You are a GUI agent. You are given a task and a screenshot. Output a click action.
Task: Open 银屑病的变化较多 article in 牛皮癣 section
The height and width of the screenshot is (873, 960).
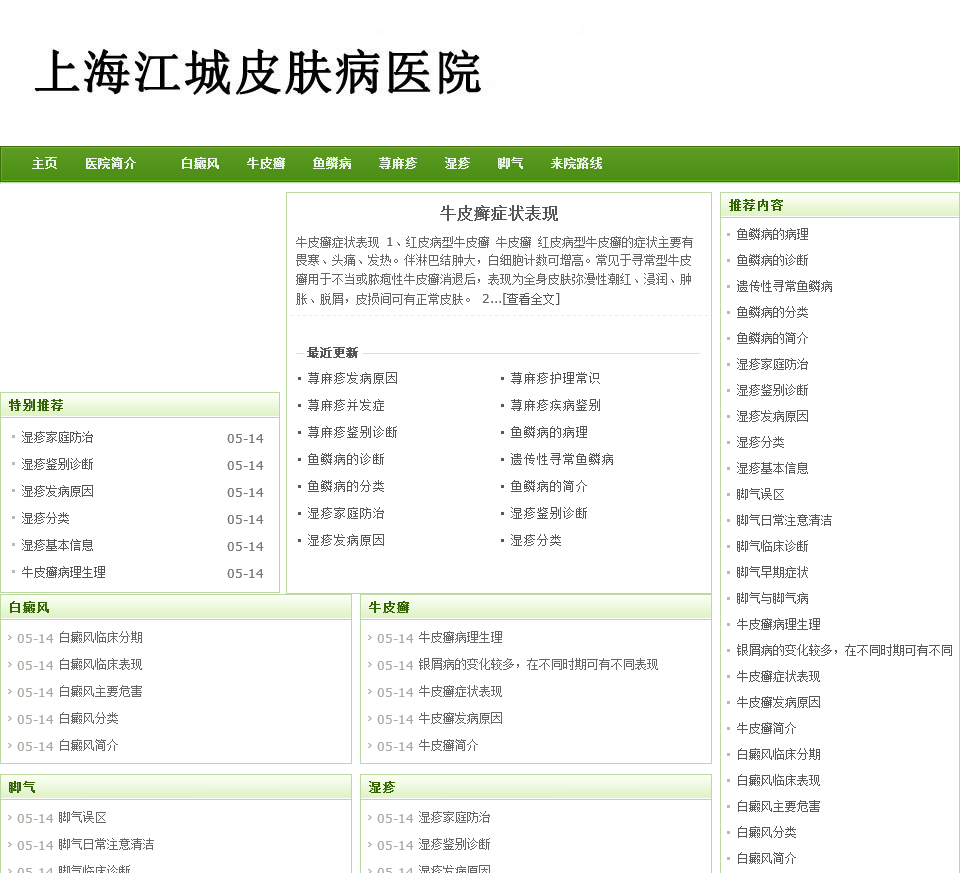click(x=538, y=664)
